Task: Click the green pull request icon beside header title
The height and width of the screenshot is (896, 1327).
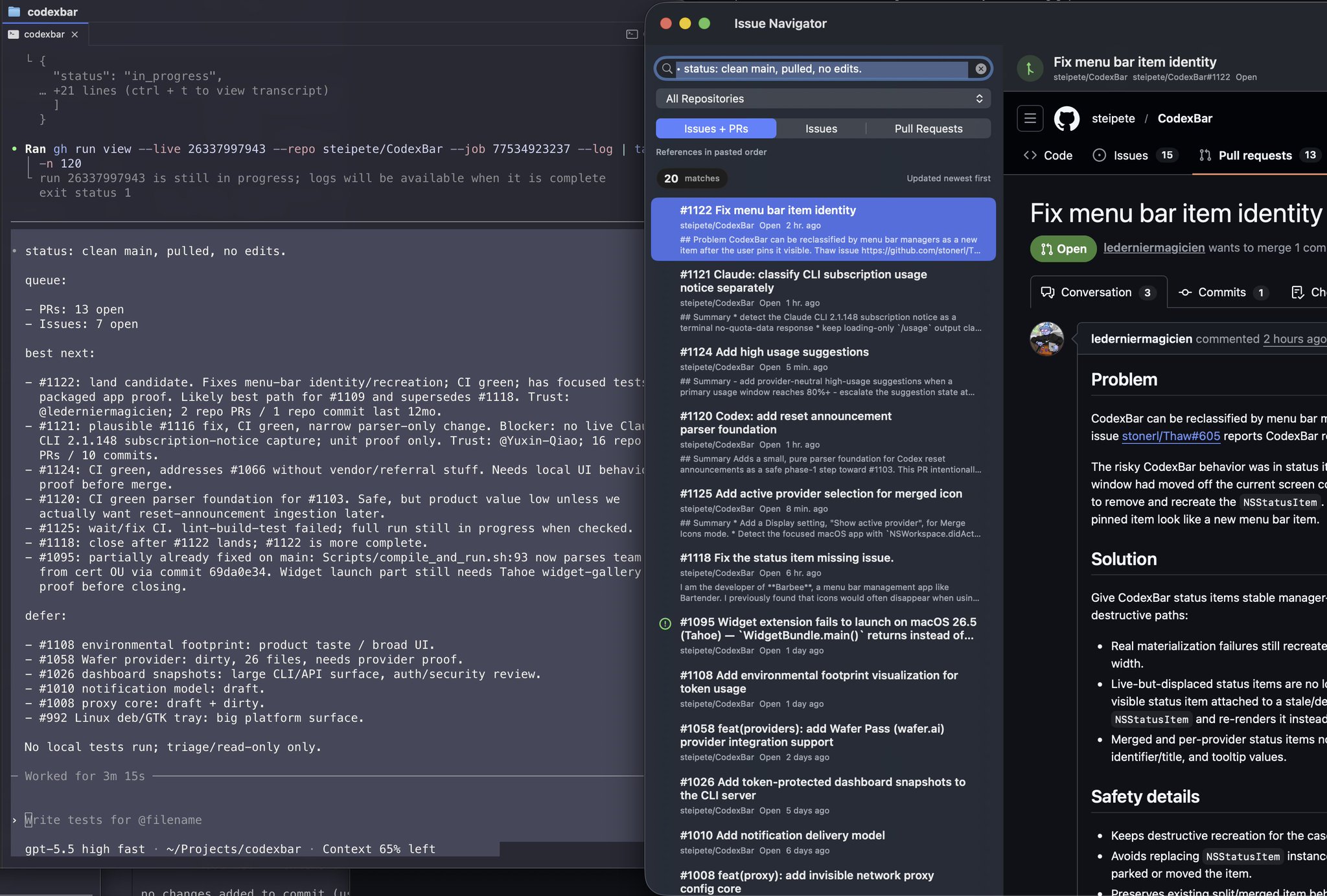Action: click(x=1030, y=69)
